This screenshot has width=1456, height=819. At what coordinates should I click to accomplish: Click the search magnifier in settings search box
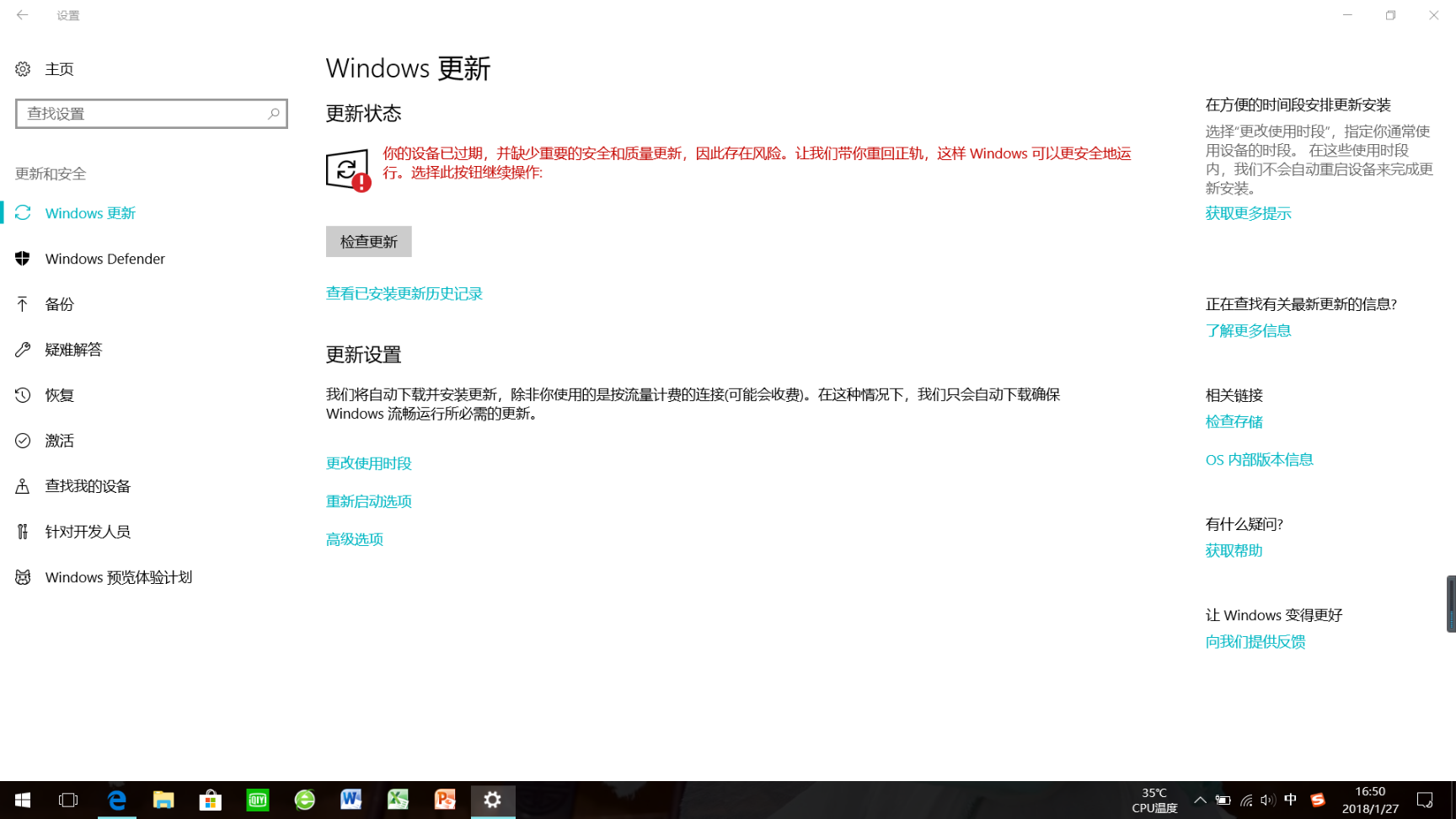pyautogui.click(x=273, y=114)
